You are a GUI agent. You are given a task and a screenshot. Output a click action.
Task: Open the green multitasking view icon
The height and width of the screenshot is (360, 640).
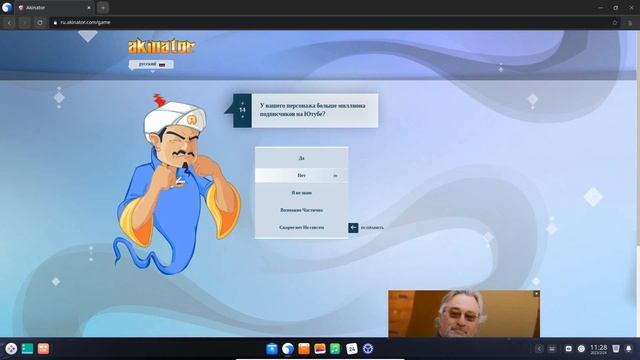[x=27, y=349]
